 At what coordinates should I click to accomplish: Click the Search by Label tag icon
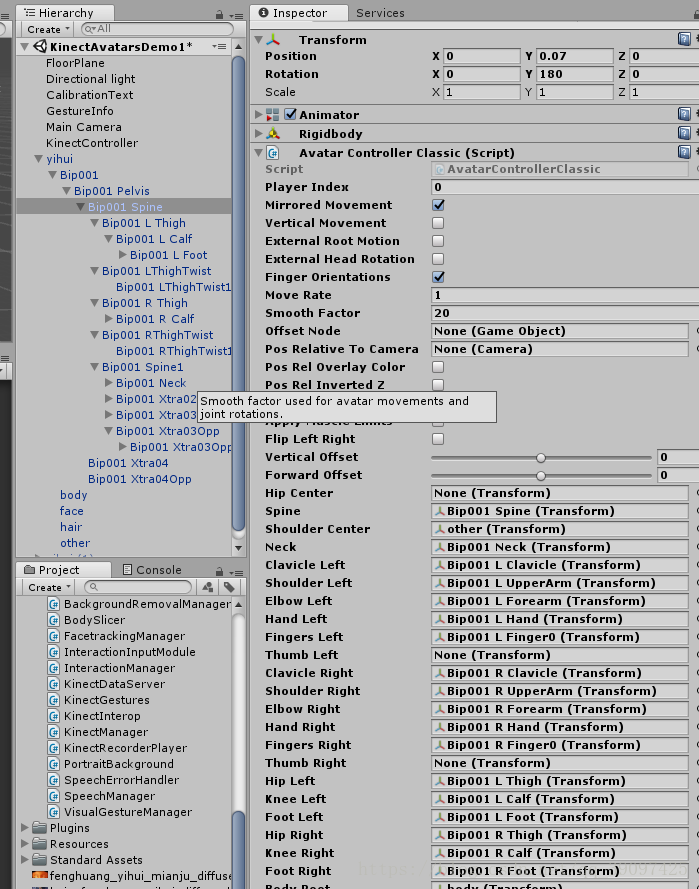tap(229, 587)
